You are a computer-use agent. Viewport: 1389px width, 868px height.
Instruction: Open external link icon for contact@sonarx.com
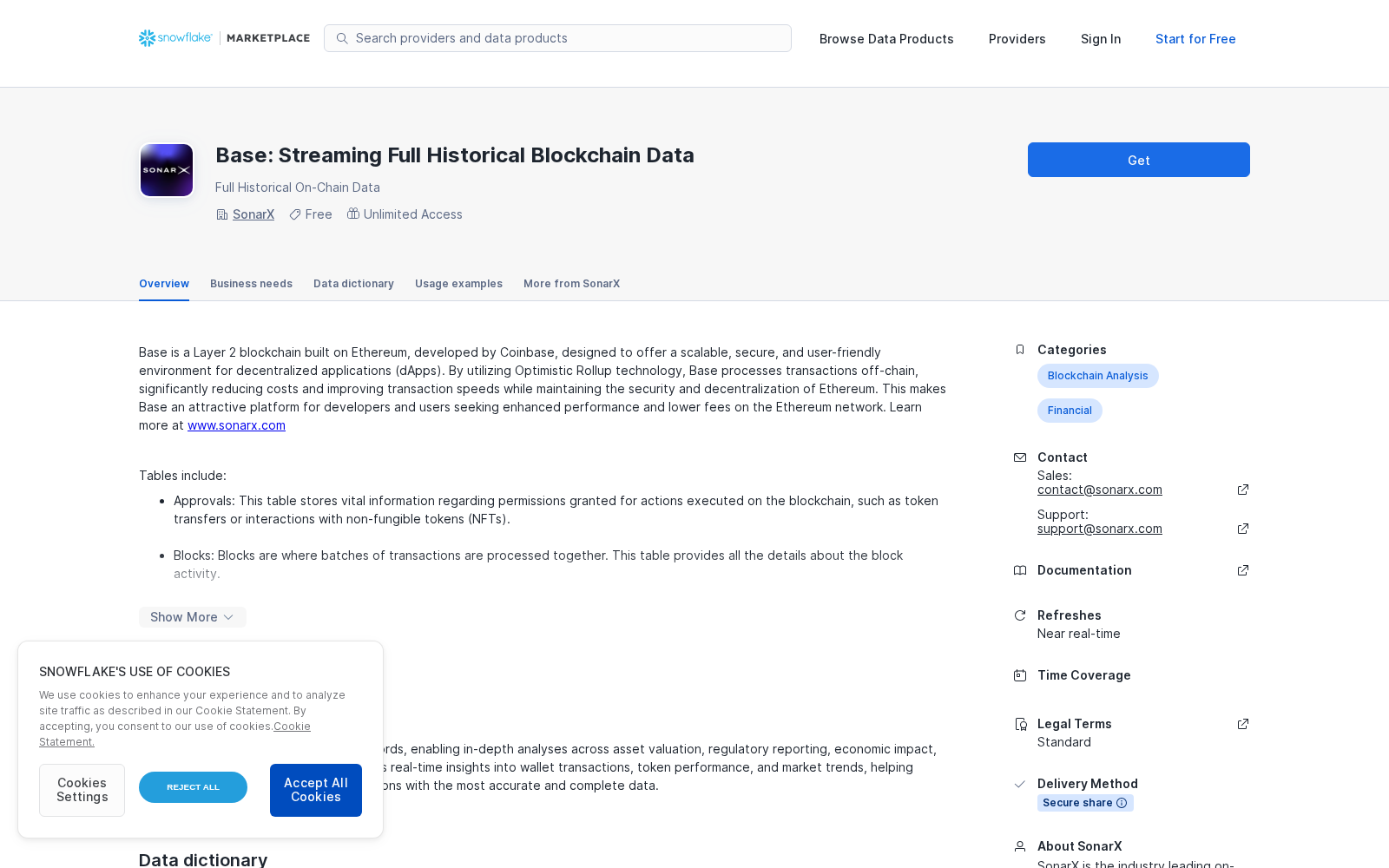(1243, 490)
